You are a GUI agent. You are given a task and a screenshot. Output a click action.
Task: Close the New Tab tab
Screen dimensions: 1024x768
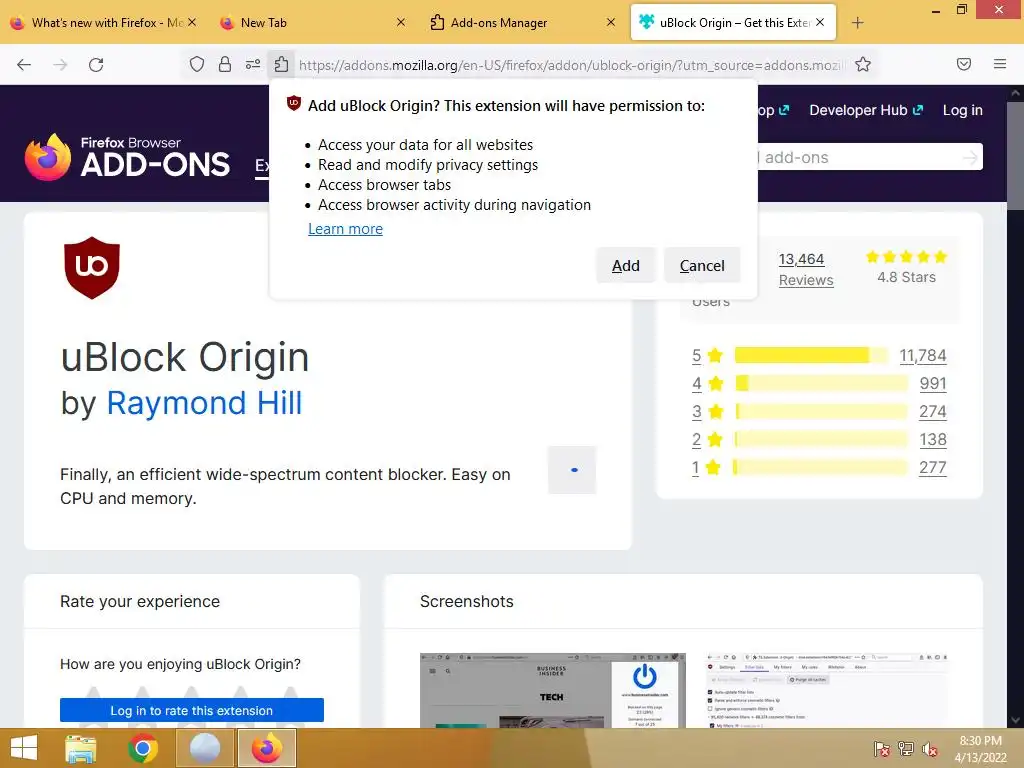pos(401,22)
